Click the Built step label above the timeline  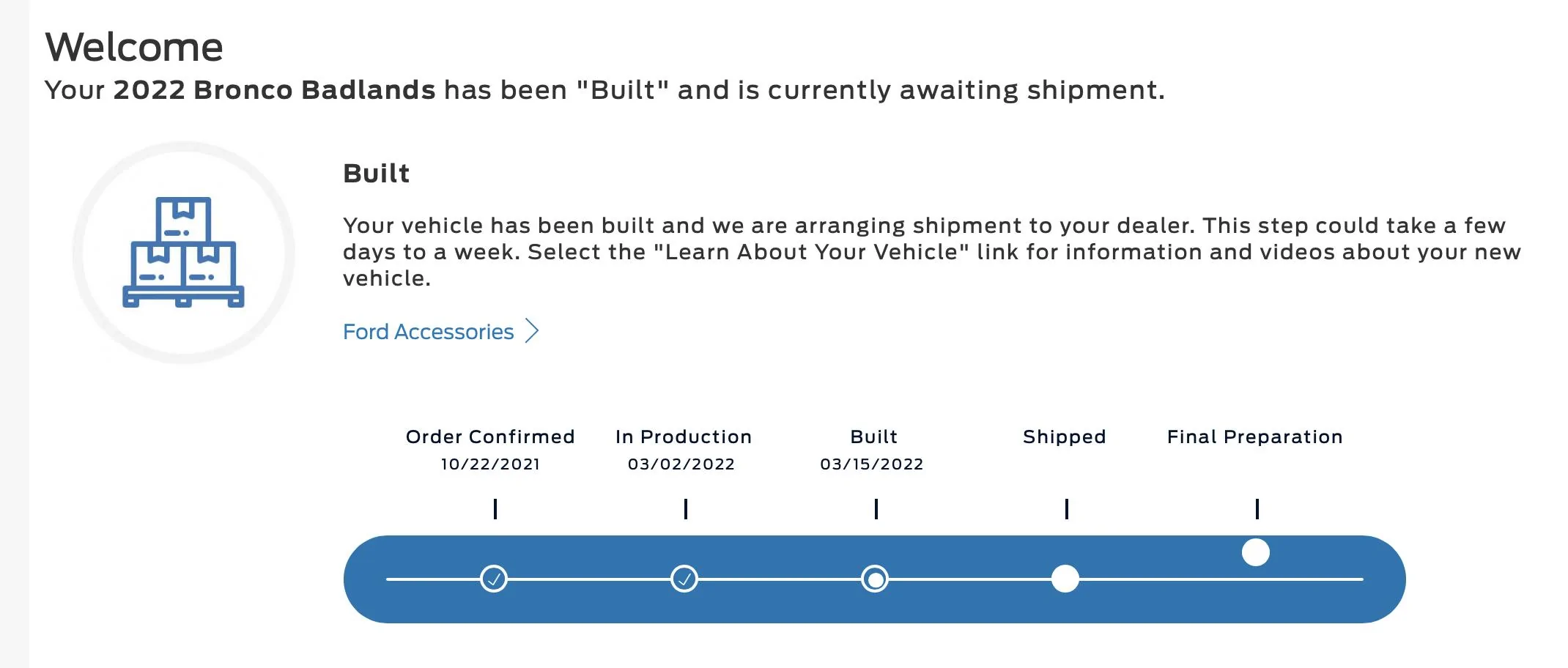pos(874,437)
